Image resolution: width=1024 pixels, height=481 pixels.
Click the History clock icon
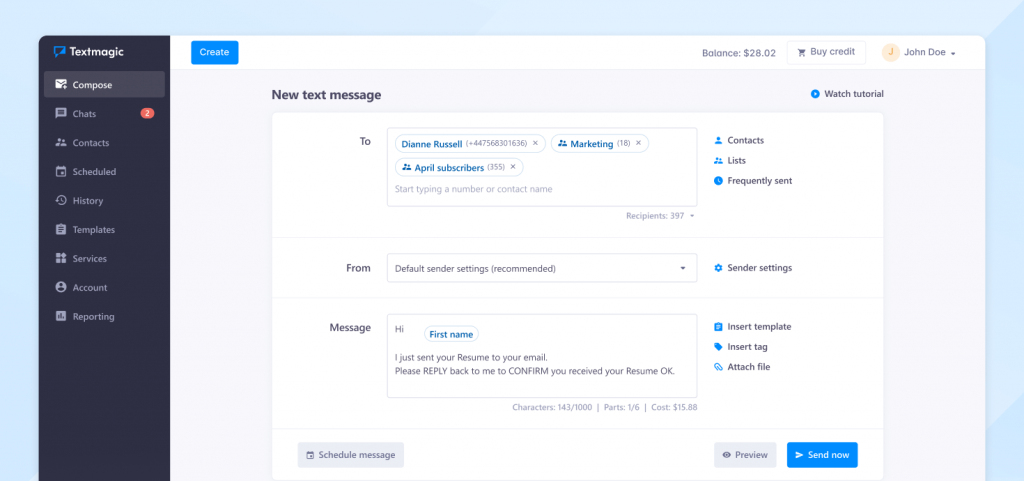pos(61,201)
